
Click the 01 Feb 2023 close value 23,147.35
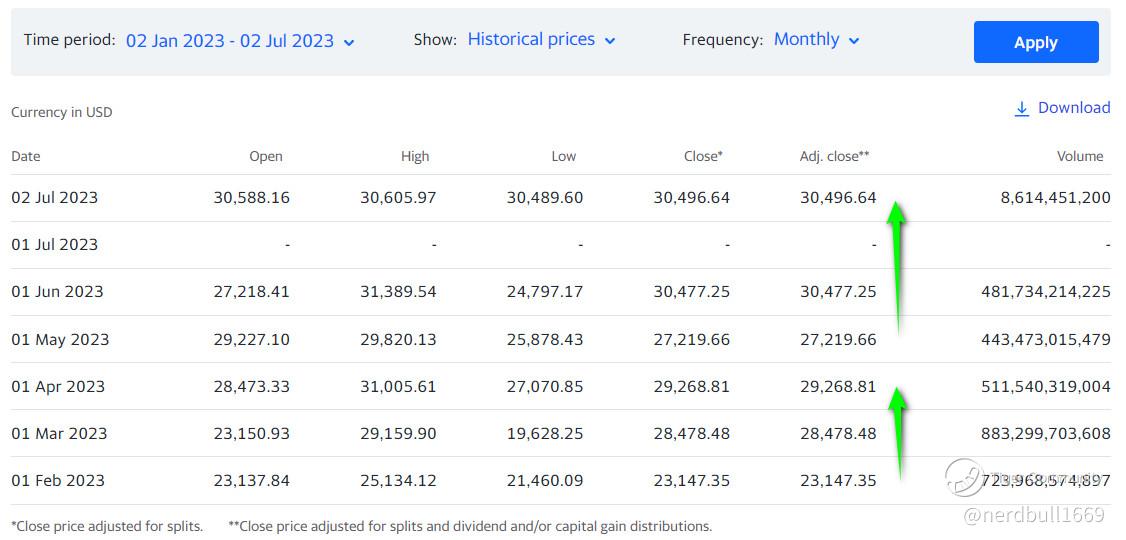[691, 481]
